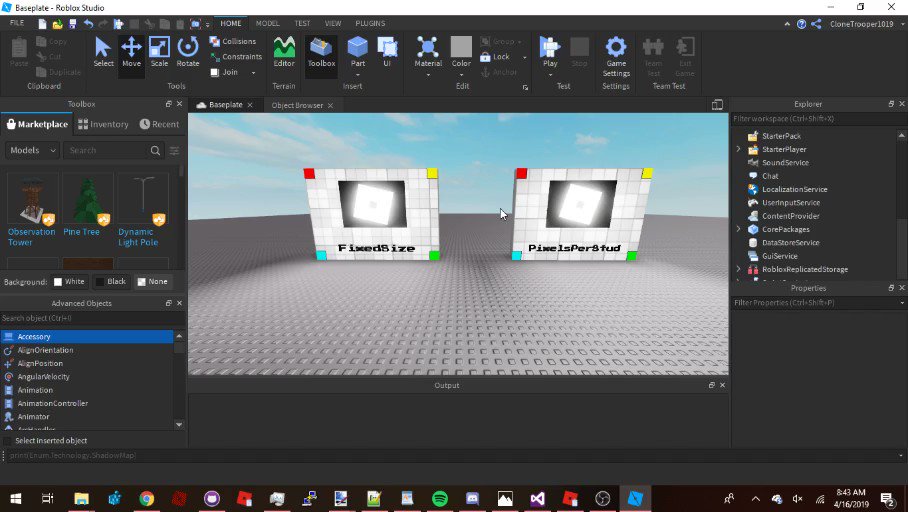The height and width of the screenshot is (512, 908).
Task: Switch to the Object Browser tab
Action: 297,105
